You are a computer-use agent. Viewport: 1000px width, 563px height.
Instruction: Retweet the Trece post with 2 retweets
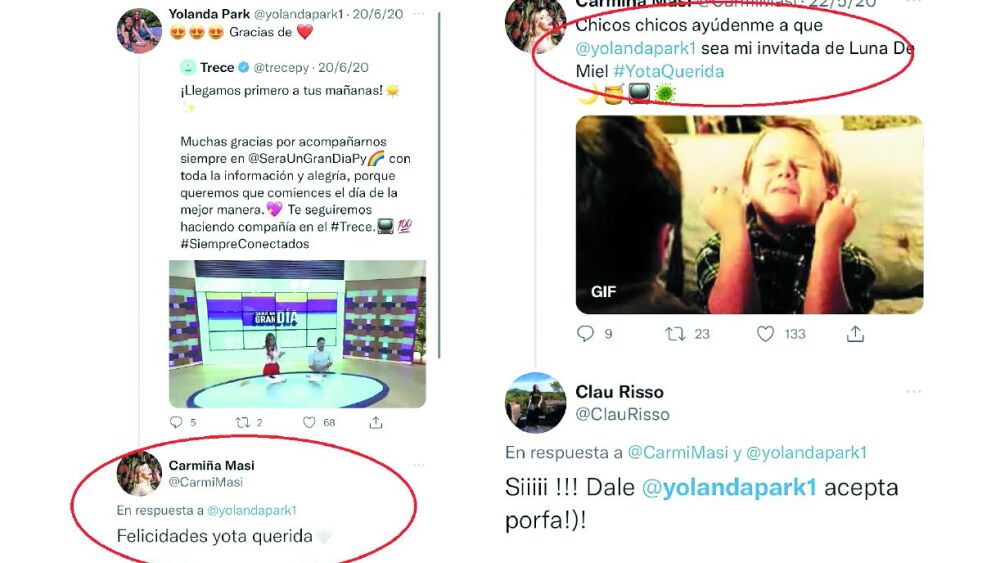pyautogui.click(x=242, y=422)
